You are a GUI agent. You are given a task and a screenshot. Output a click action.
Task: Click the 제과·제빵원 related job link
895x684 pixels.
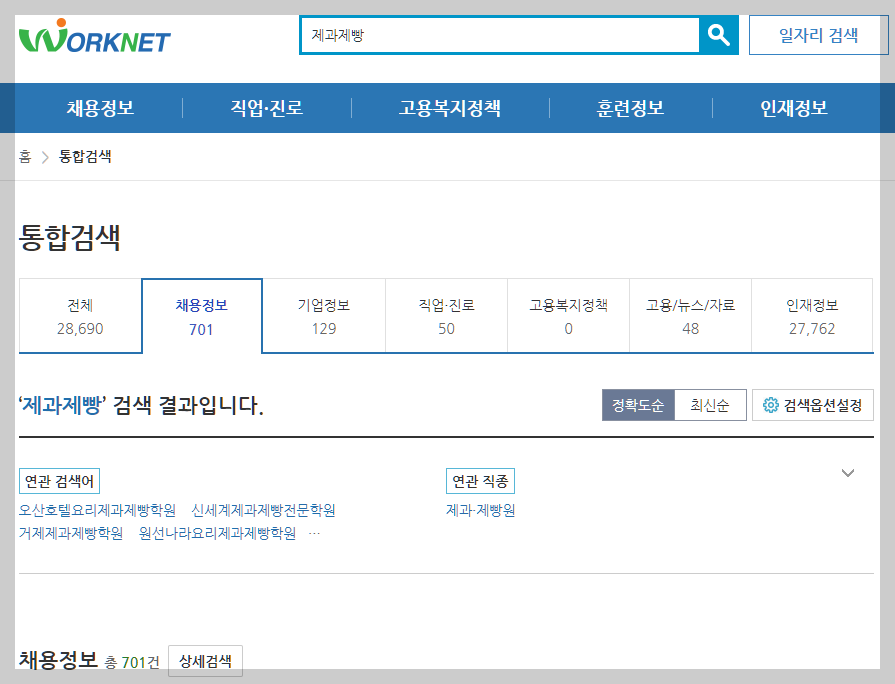coord(482,510)
